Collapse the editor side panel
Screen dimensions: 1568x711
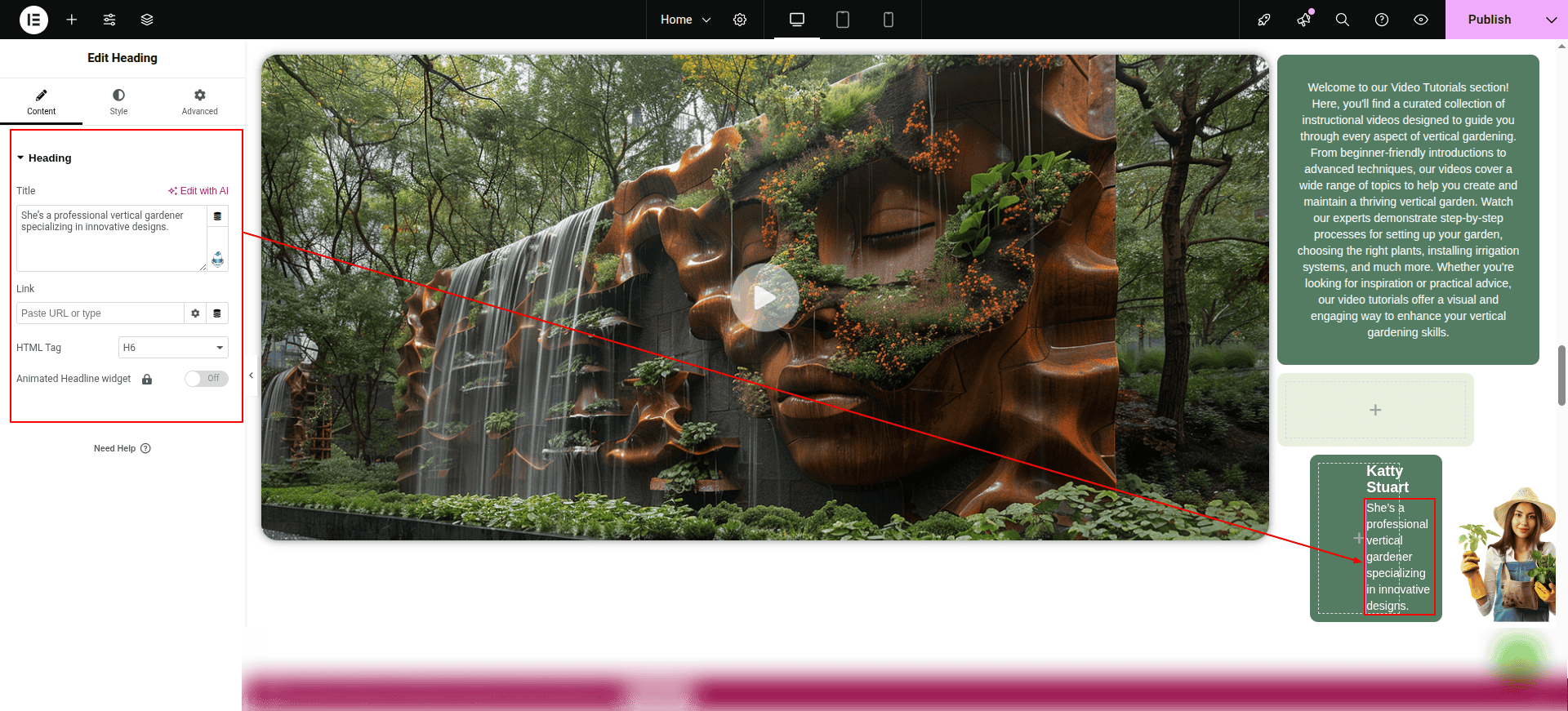coord(251,375)
